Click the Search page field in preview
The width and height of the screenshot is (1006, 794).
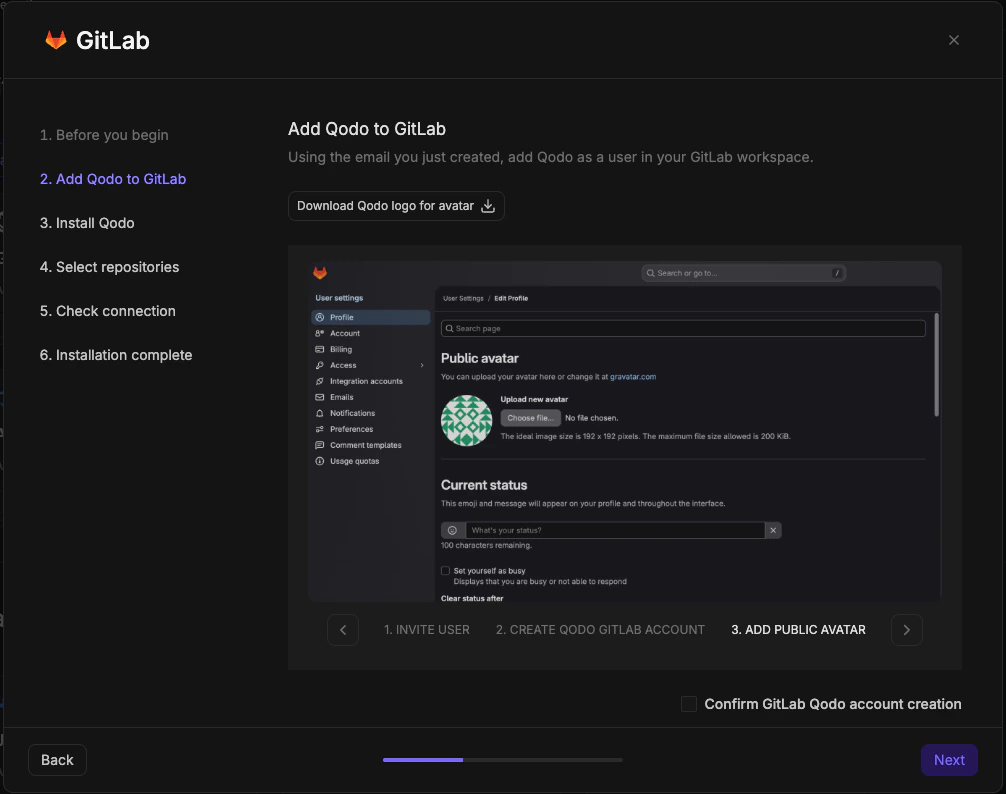[683, 328]
